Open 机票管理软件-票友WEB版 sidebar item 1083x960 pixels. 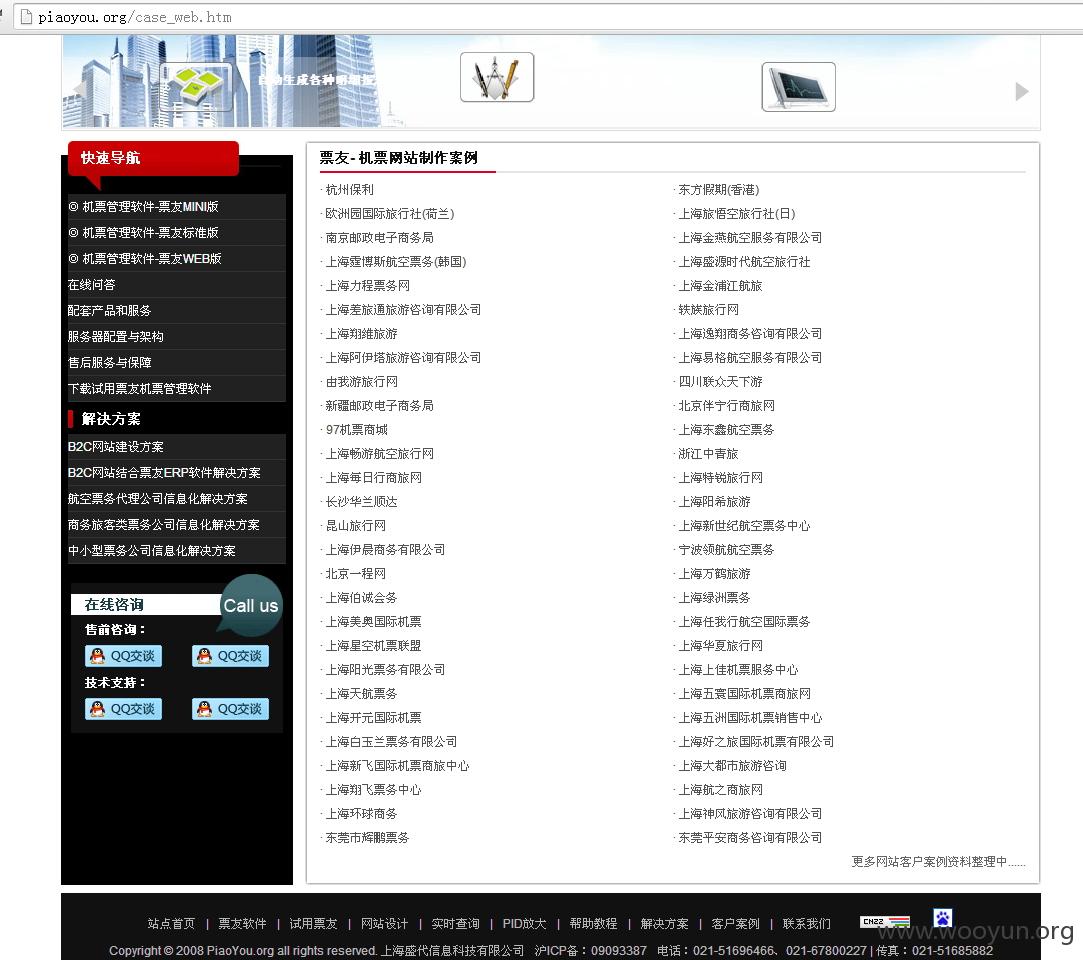[x=176, y=258]
